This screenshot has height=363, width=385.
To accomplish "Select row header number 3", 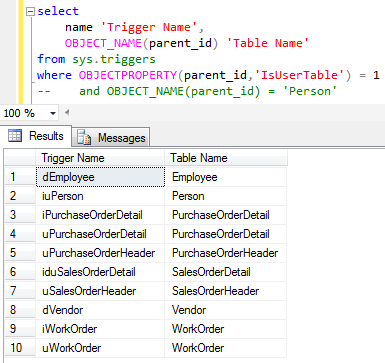I will click(20, 215).
